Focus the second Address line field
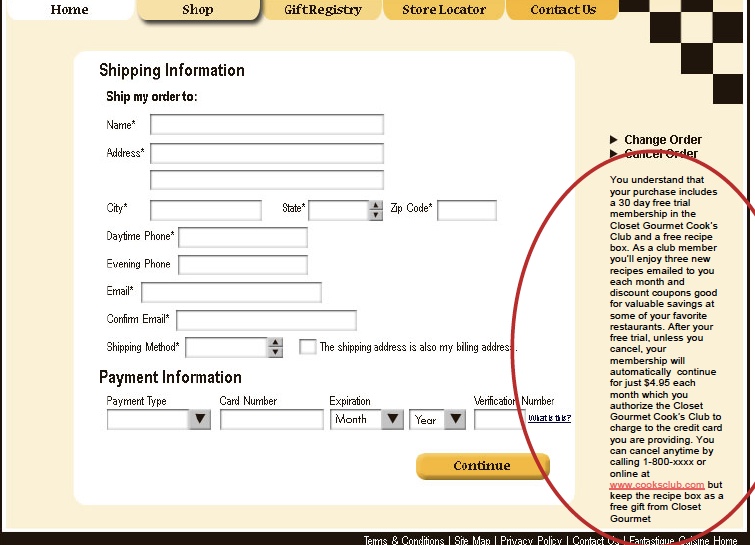 (267, 180)
